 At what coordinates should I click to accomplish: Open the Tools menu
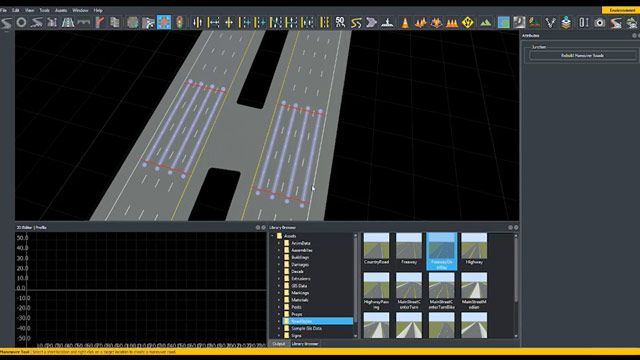[44, 10]
